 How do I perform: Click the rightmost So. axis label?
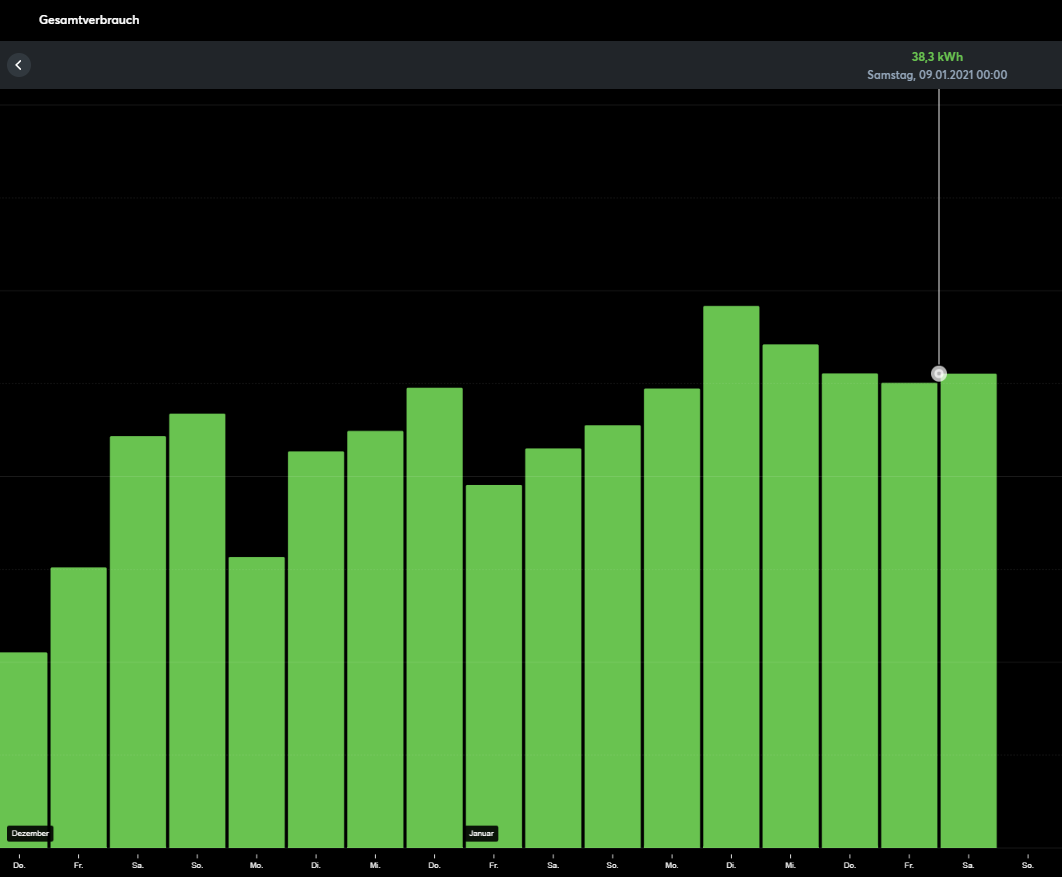[x=1028, y=865]
